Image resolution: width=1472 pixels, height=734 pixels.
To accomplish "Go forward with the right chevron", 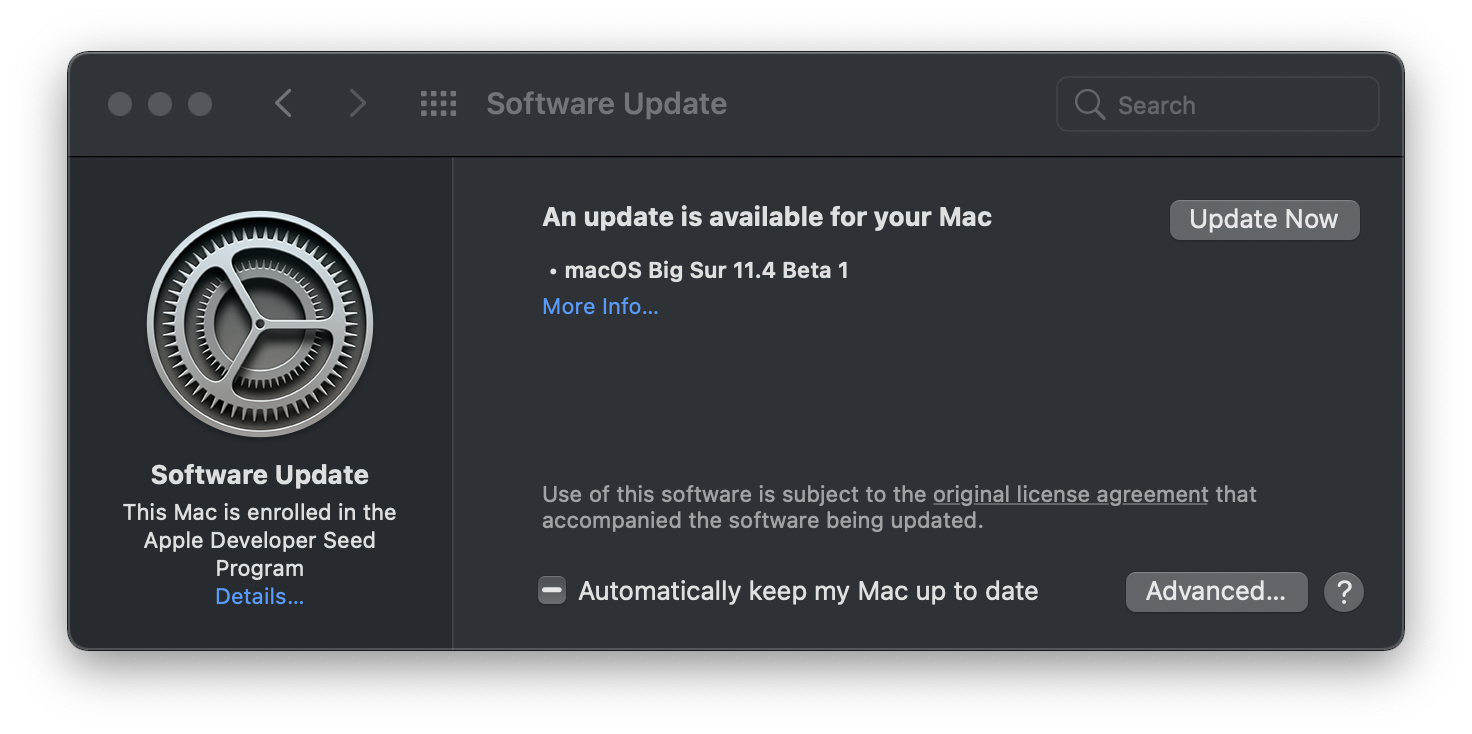I will click(357, 103).
